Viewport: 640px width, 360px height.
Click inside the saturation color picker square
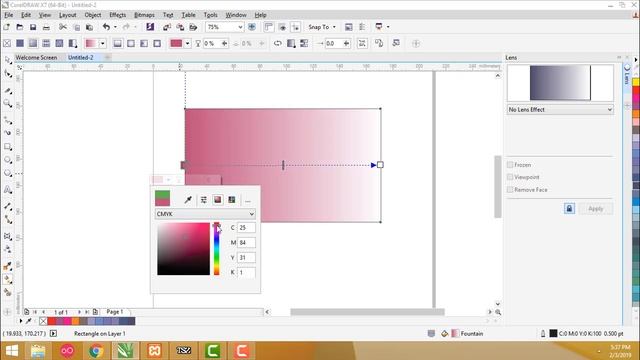pyautogui.click(x=183, y=249)
